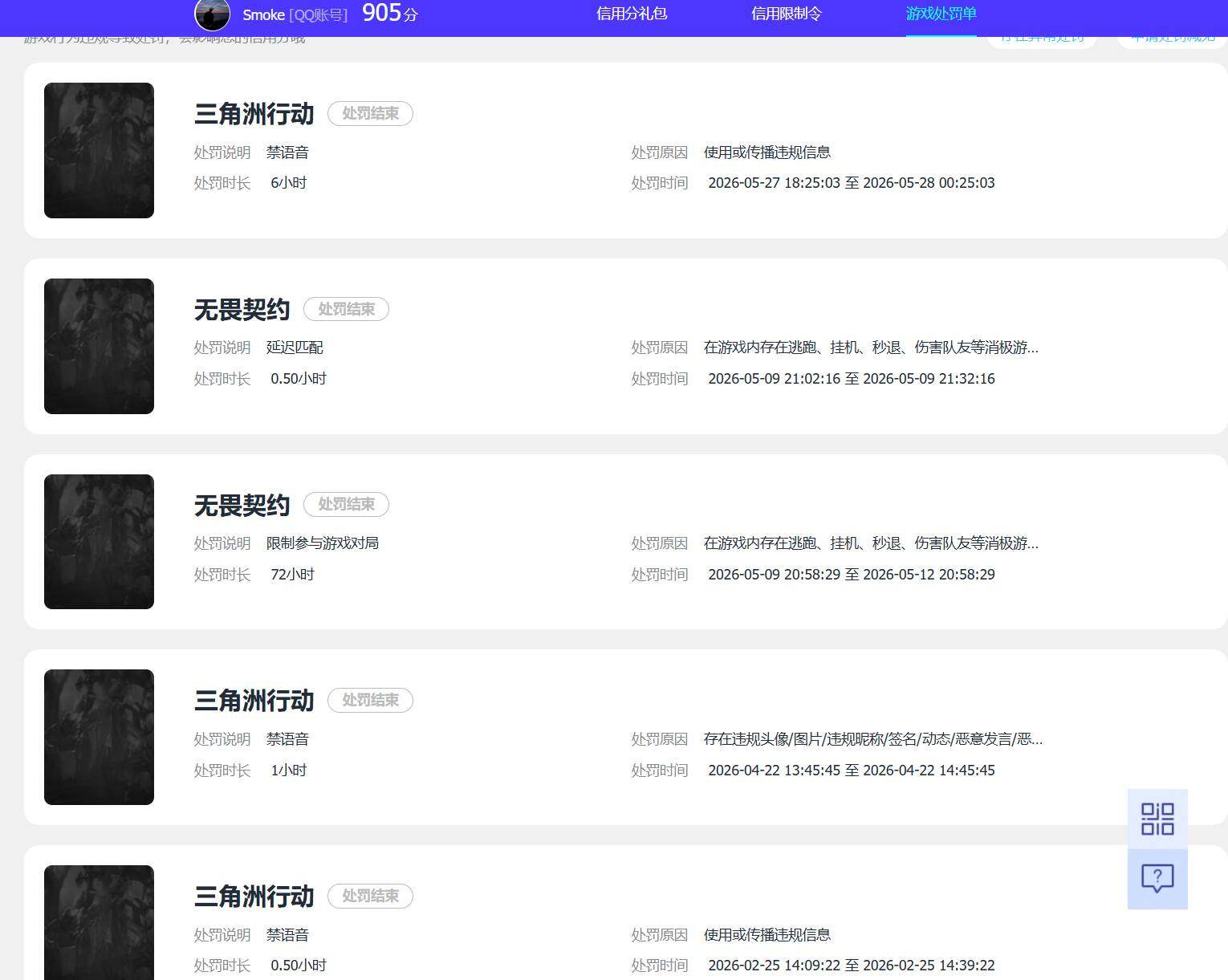
Task: Select reason text 使用或传播违规信息 in first record
Action: click(x=767, y=152)
